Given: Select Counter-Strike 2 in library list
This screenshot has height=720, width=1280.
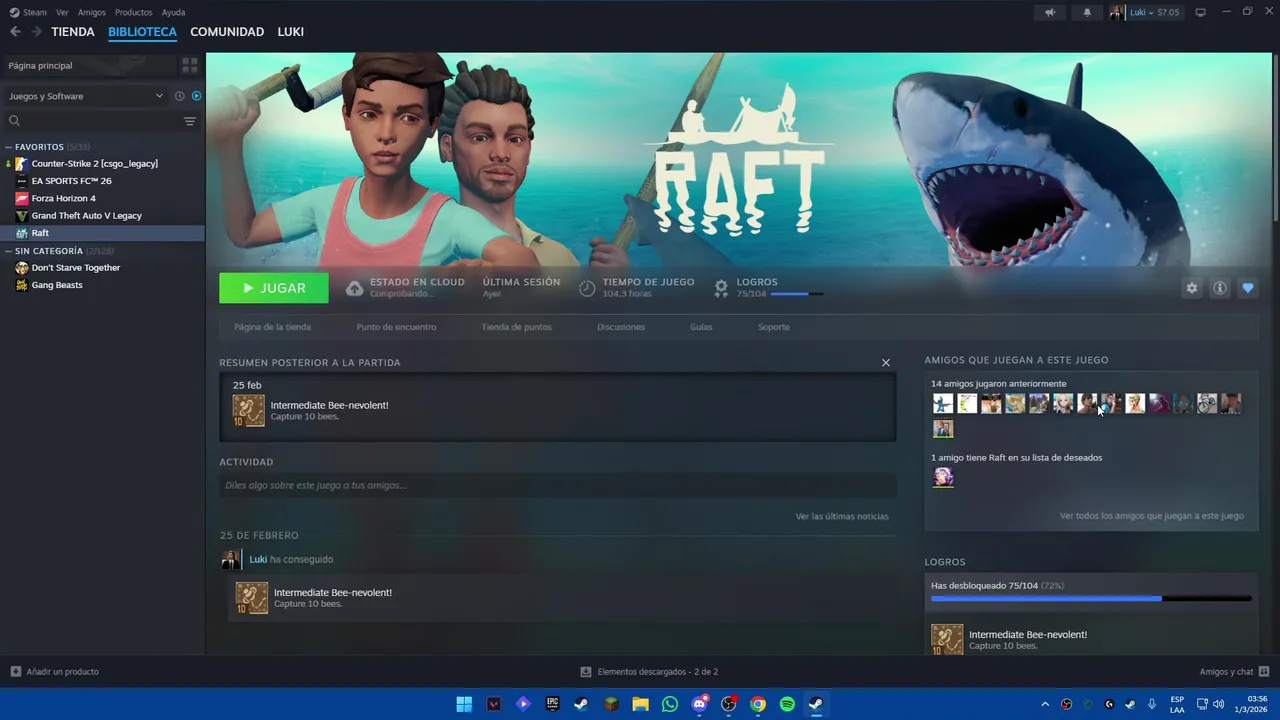Looking at the screenshot, I should point(94,163).
